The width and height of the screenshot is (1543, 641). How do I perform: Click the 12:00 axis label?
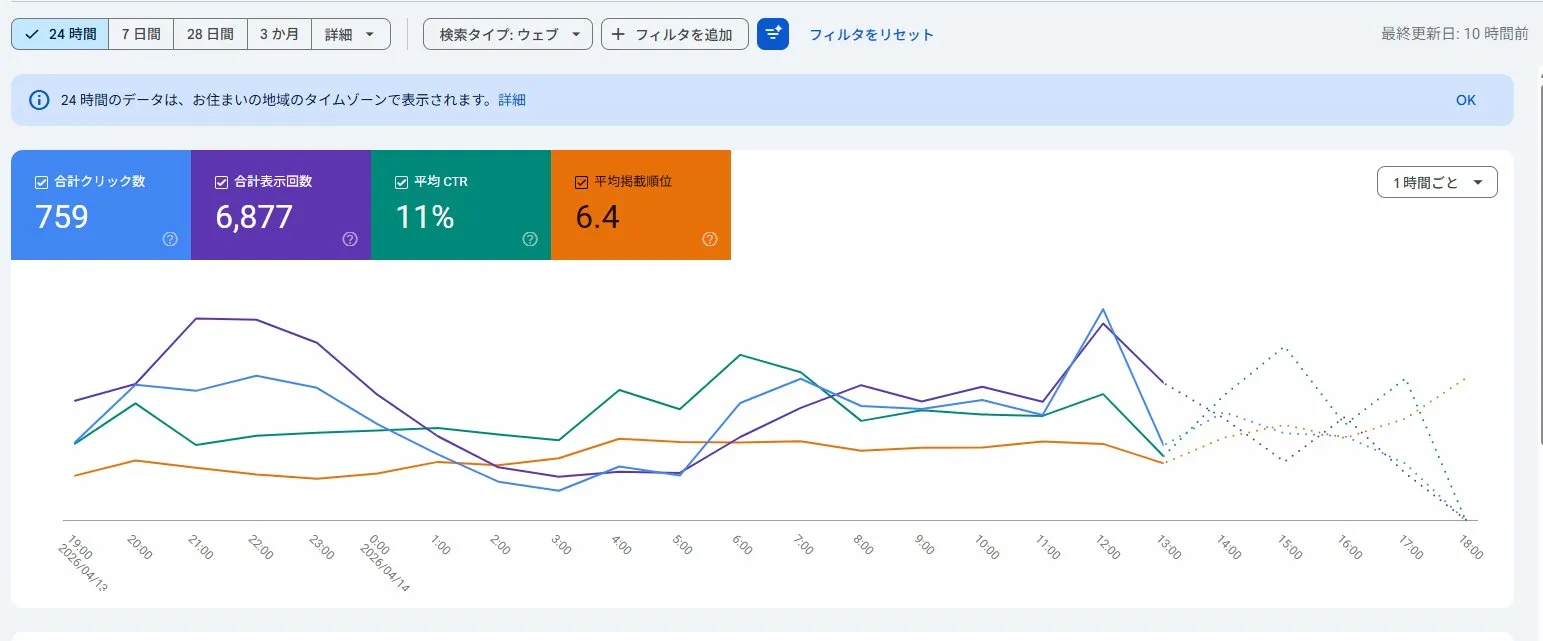coord(1107,546)
